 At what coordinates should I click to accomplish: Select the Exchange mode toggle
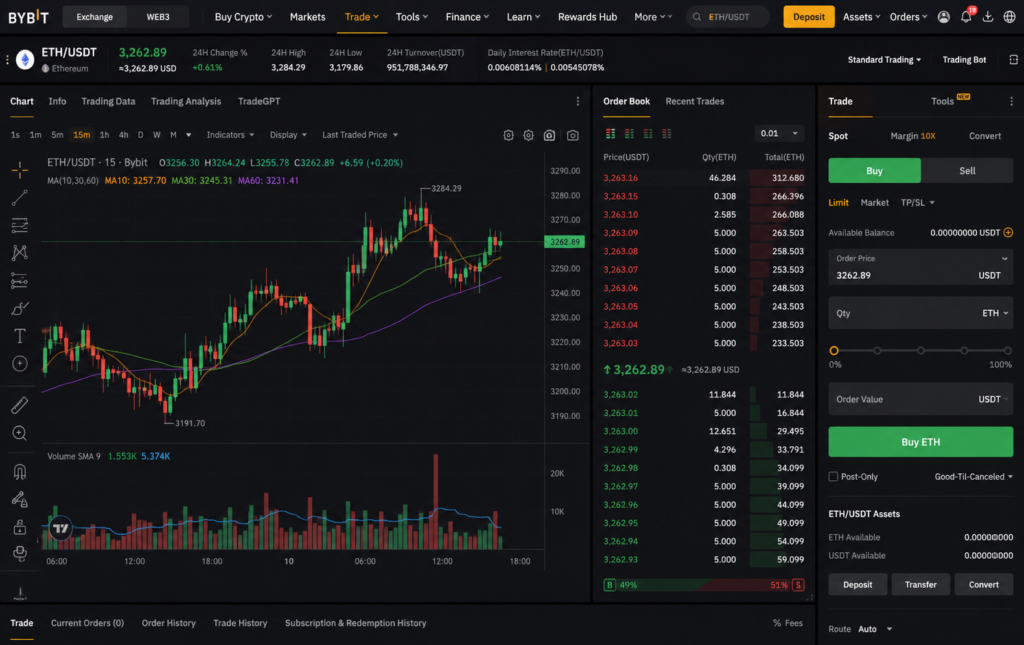(x=95, y=17)
